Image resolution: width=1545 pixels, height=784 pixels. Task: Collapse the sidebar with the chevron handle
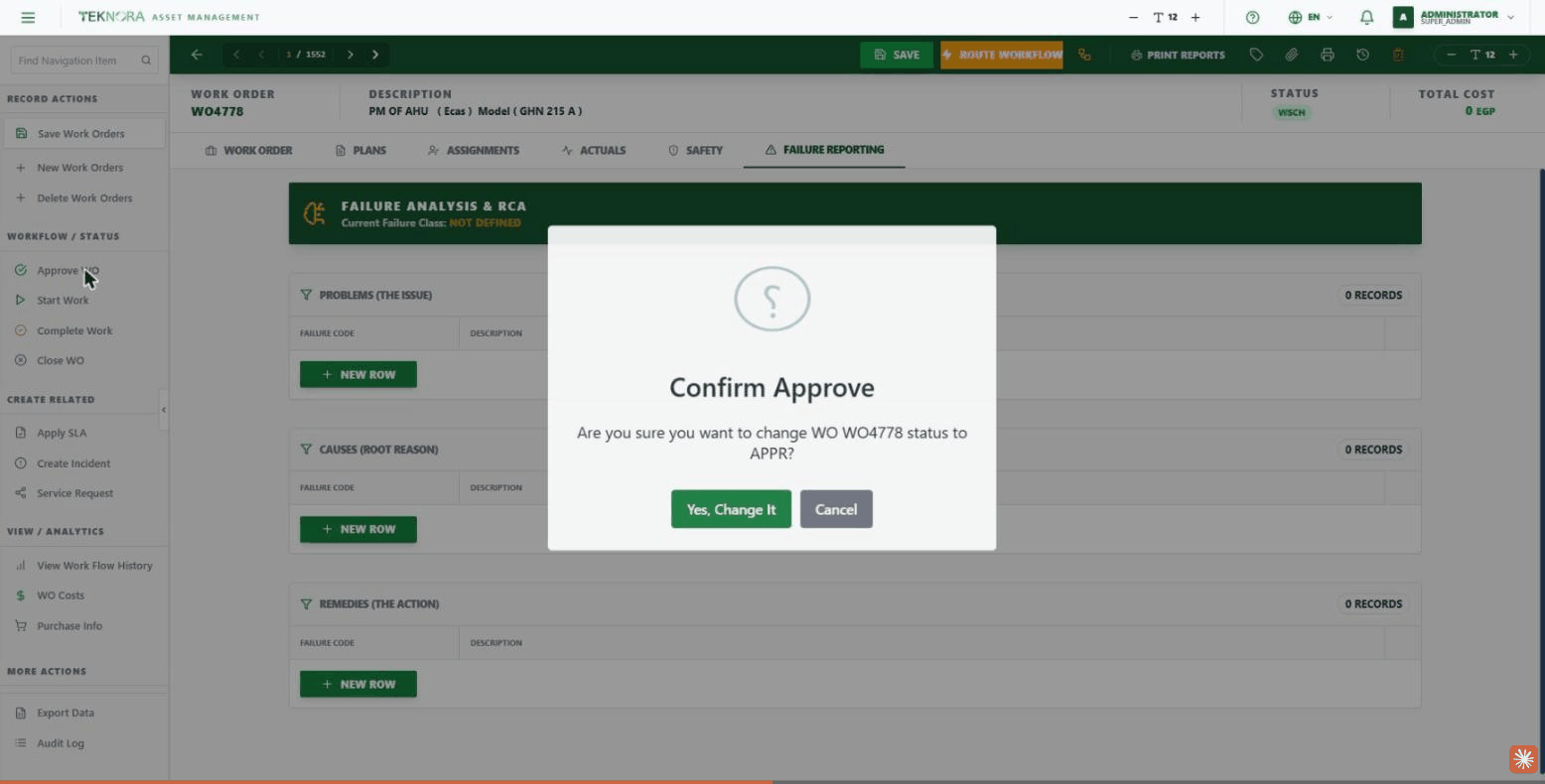coord(164,410)
